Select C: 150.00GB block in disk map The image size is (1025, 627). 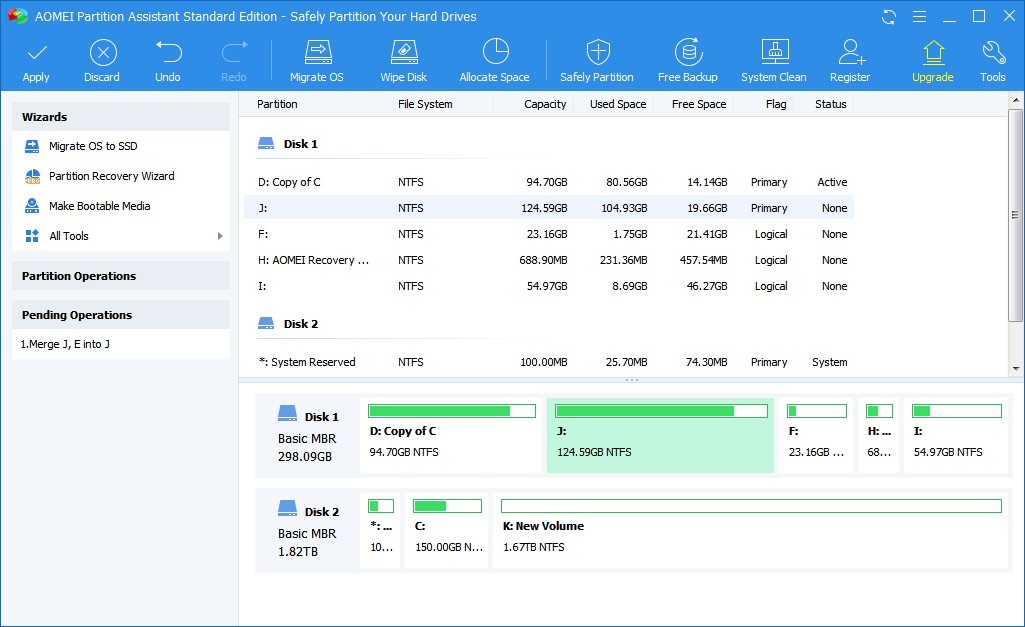(447, 530)
